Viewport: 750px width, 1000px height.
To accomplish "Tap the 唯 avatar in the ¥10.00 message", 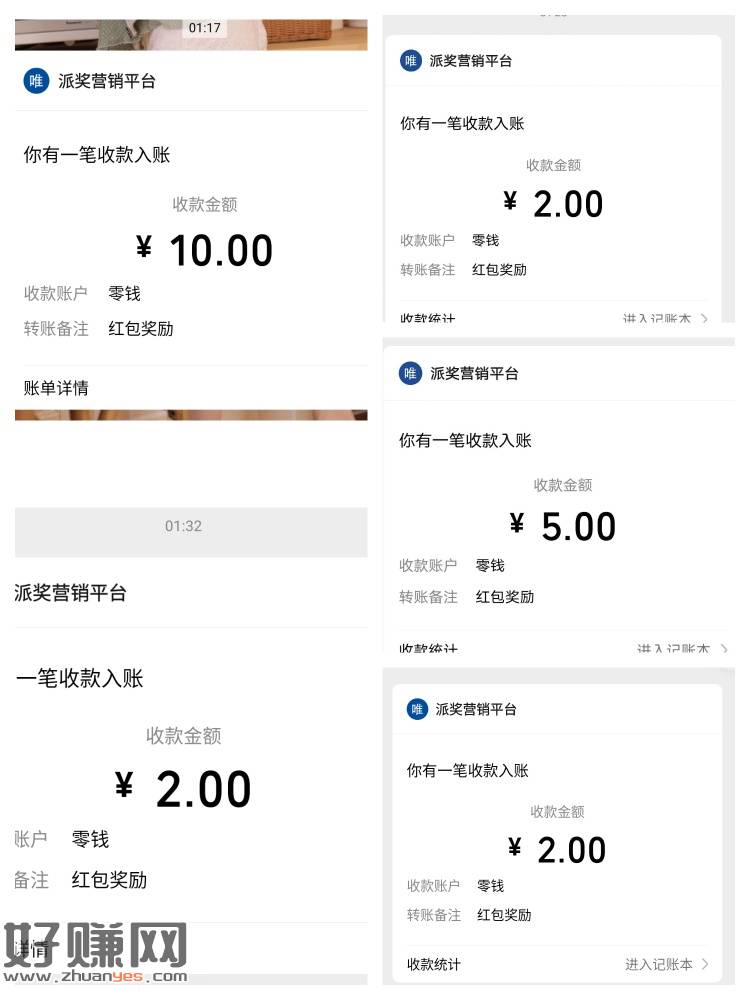I will click(36, 81).
